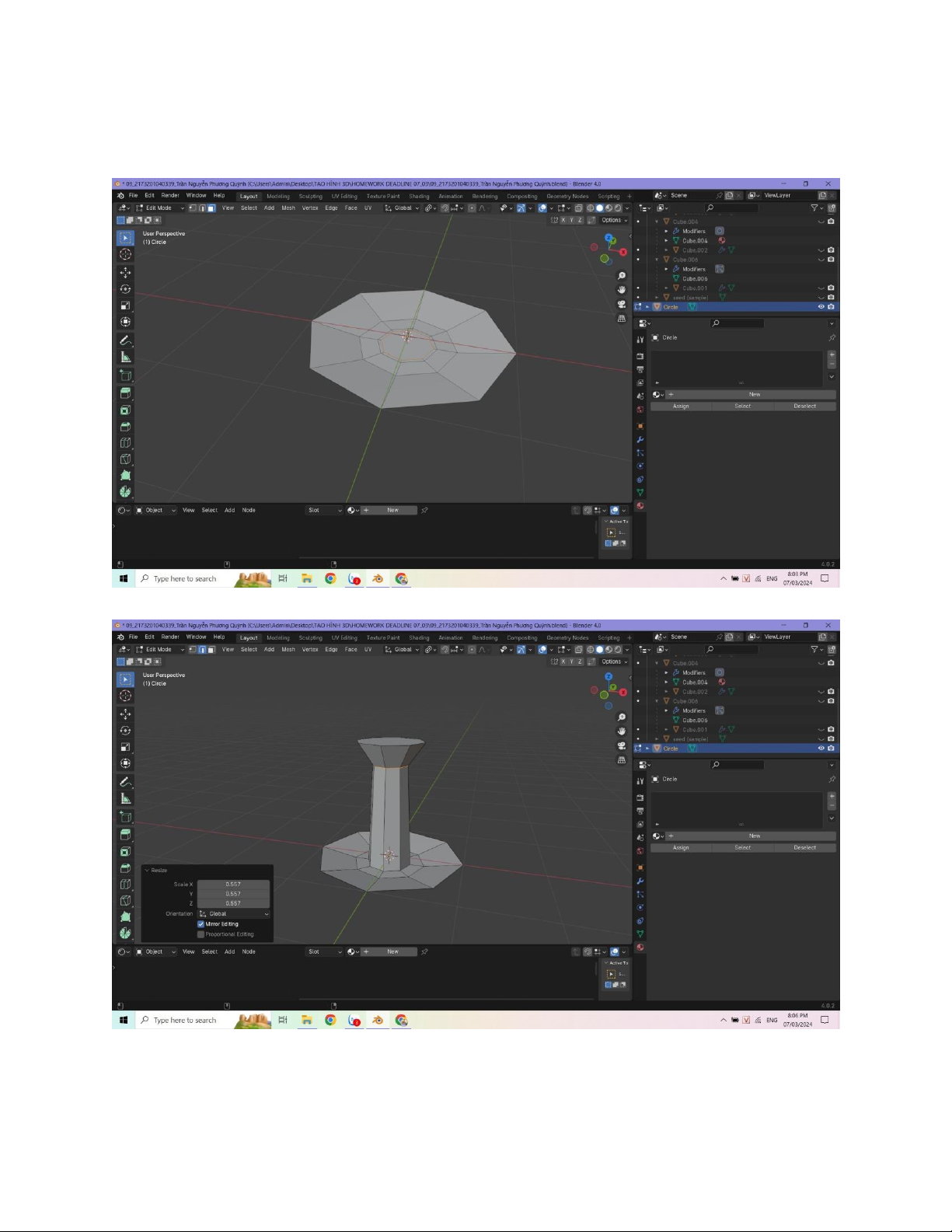Open the Mesh menu in top window header

point(288,208)
